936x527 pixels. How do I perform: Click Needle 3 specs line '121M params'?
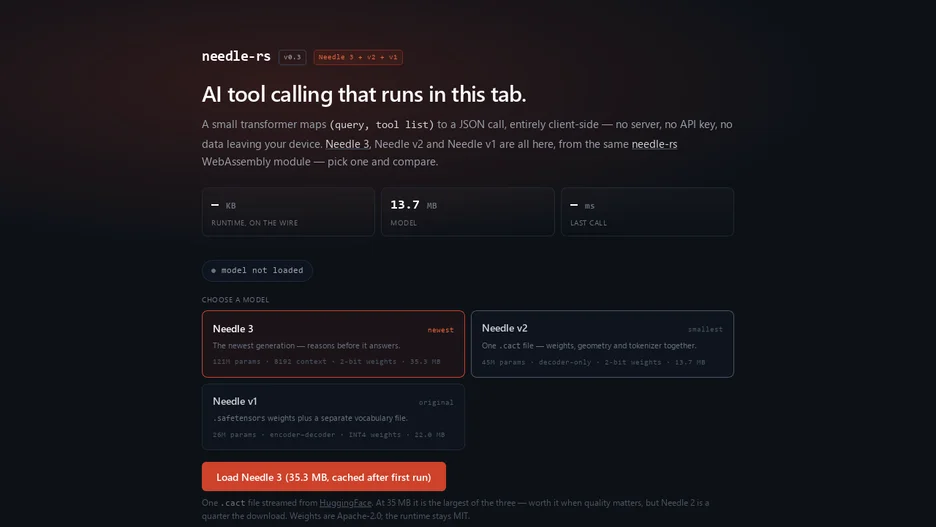coord(327,362)
